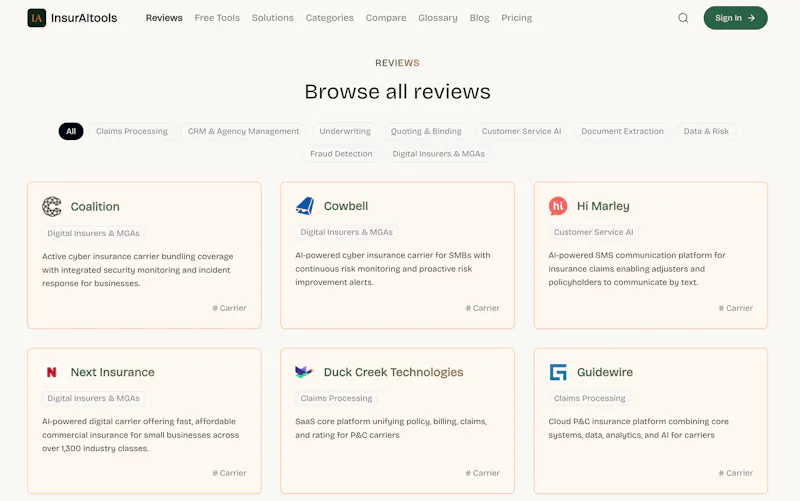Filter by Digital Insurers & MGAs chip
The width and height of the screenshot is (800, 501).
pyautogui.click(x=438, y=154)
